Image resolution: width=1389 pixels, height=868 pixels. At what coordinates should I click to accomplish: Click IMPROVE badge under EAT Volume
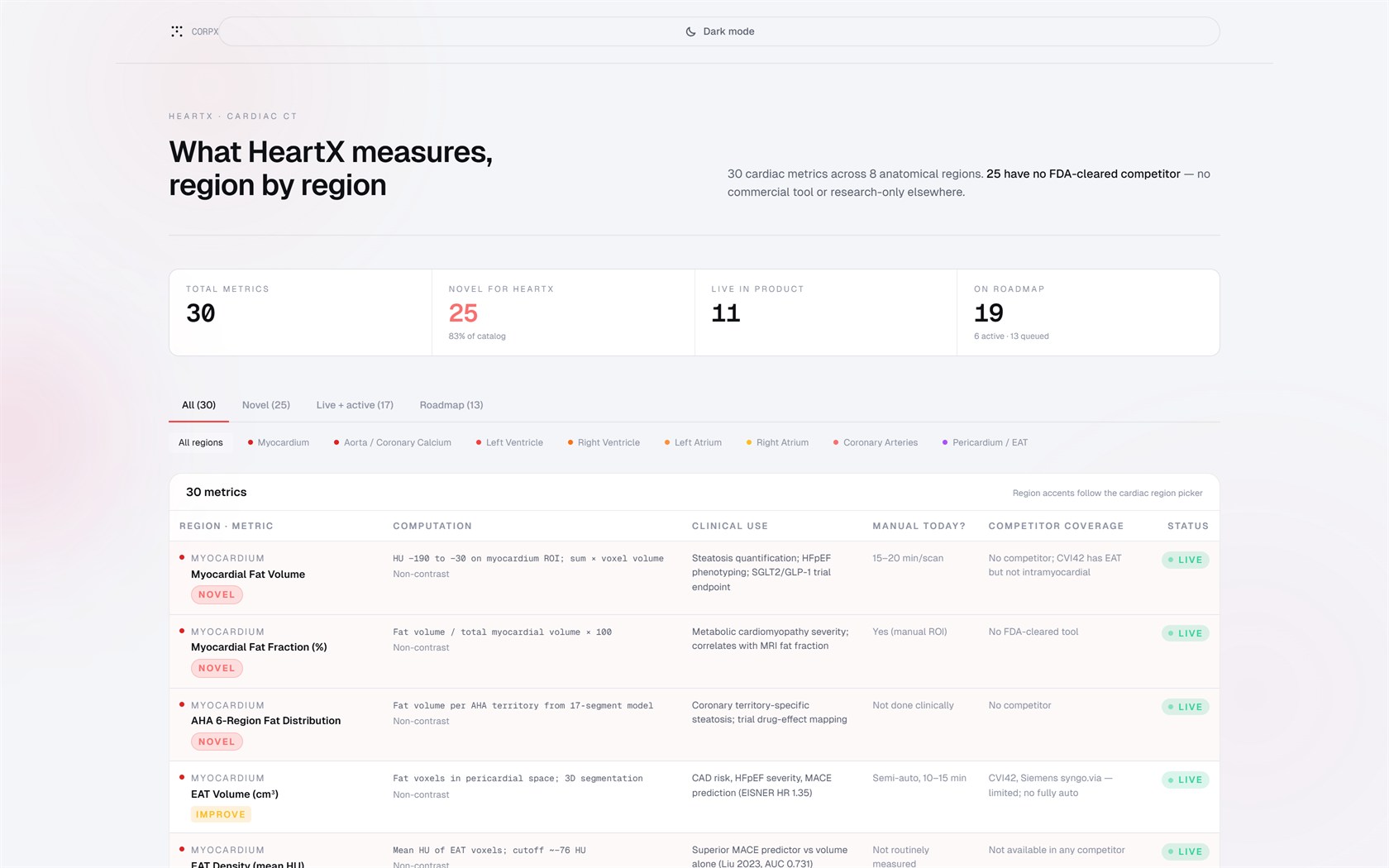click(x=221, y=814)
